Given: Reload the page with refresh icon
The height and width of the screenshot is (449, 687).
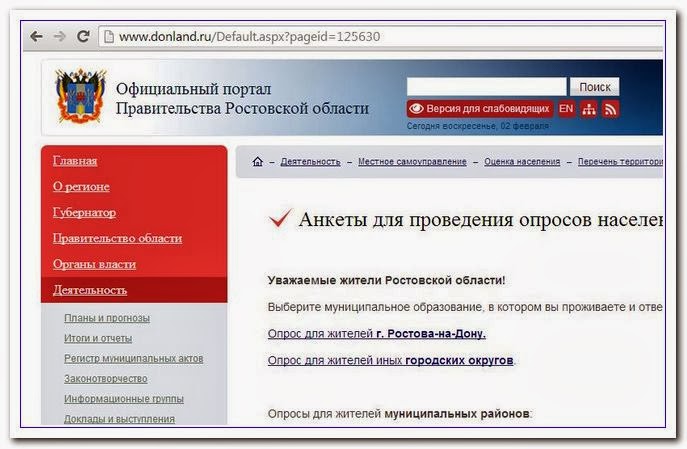Looking at the screenshot, I should click(83, 36).
